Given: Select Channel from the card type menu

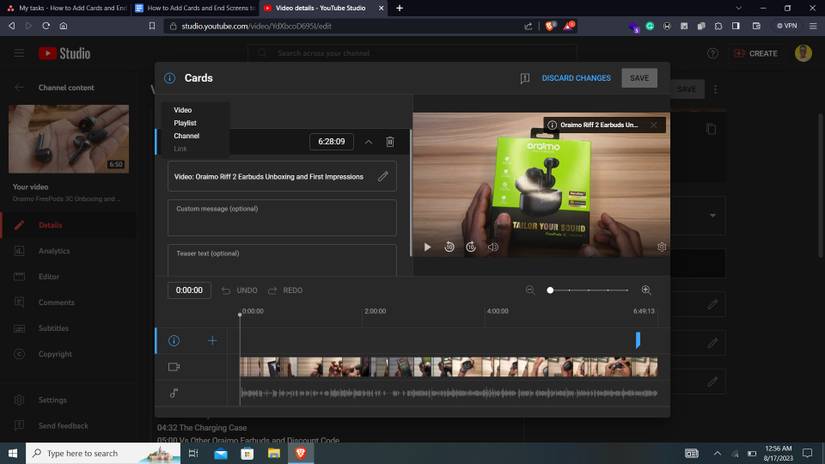Looking at the screenshot, I should [186, 136].
